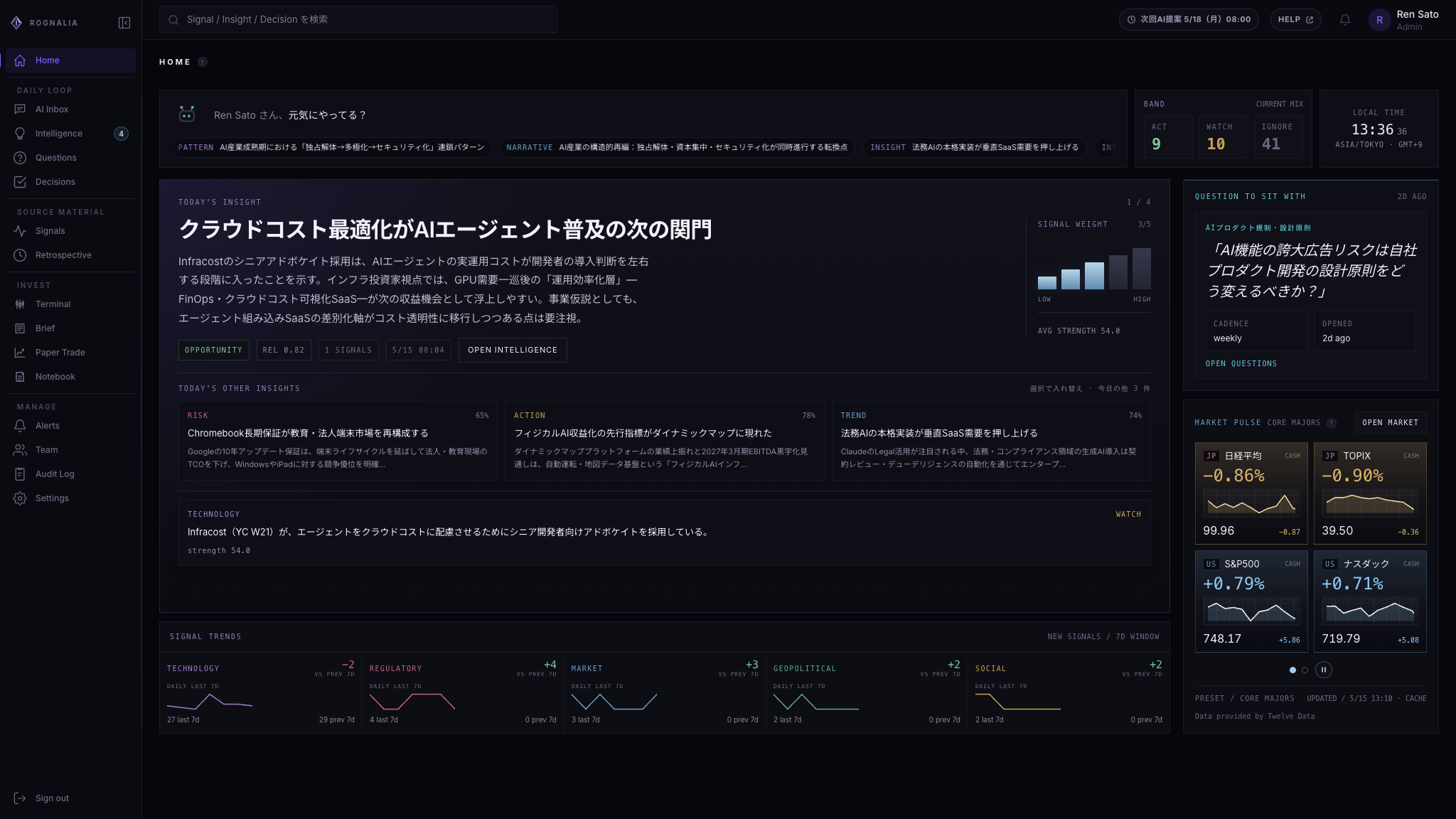Image resolution: width=1456 pixels, height=819 pixels.
Task: Open the ナスダック market card
Action: tap(1370, 601)
